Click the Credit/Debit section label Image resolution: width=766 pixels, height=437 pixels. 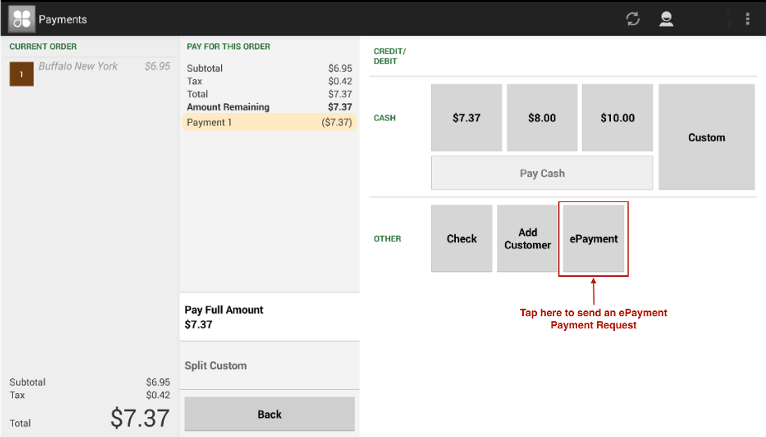coord(389,56)
